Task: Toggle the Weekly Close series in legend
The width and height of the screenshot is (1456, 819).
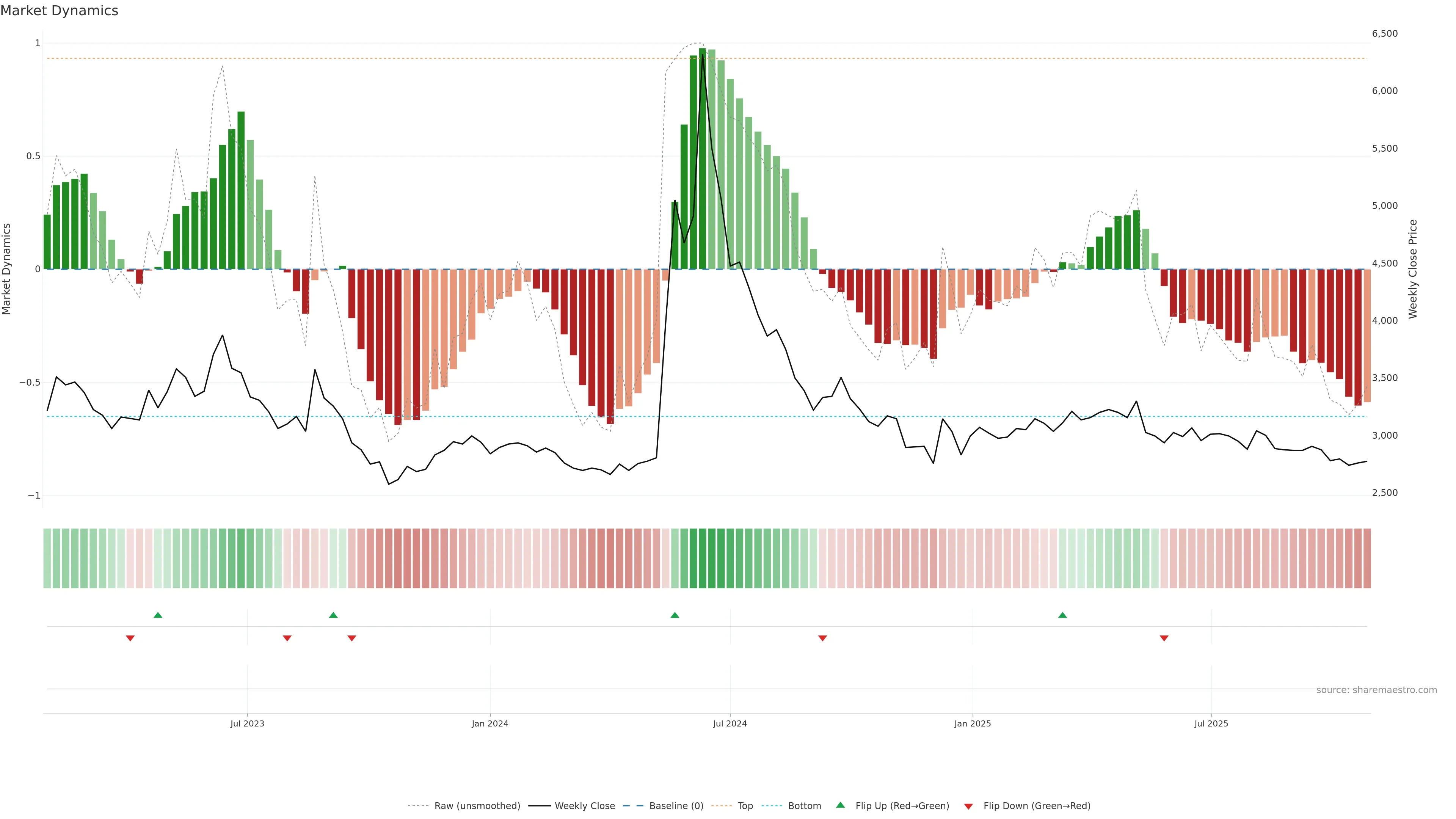Action: coord(584,806)
